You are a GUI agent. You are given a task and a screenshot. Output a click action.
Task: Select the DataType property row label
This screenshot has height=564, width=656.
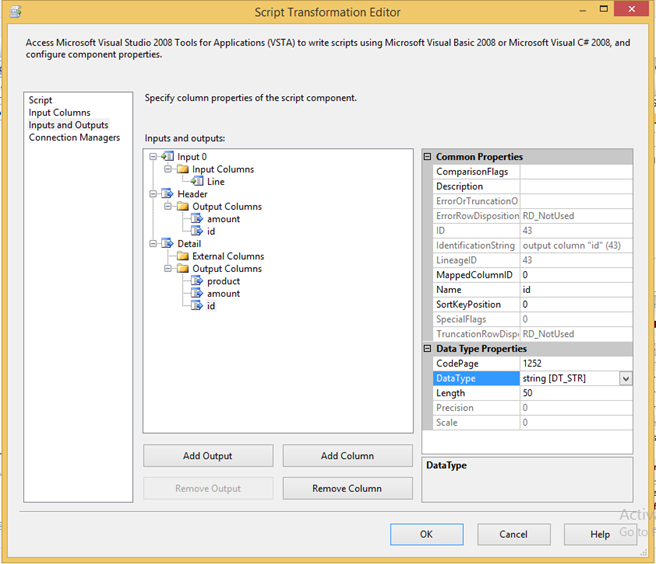476,378
